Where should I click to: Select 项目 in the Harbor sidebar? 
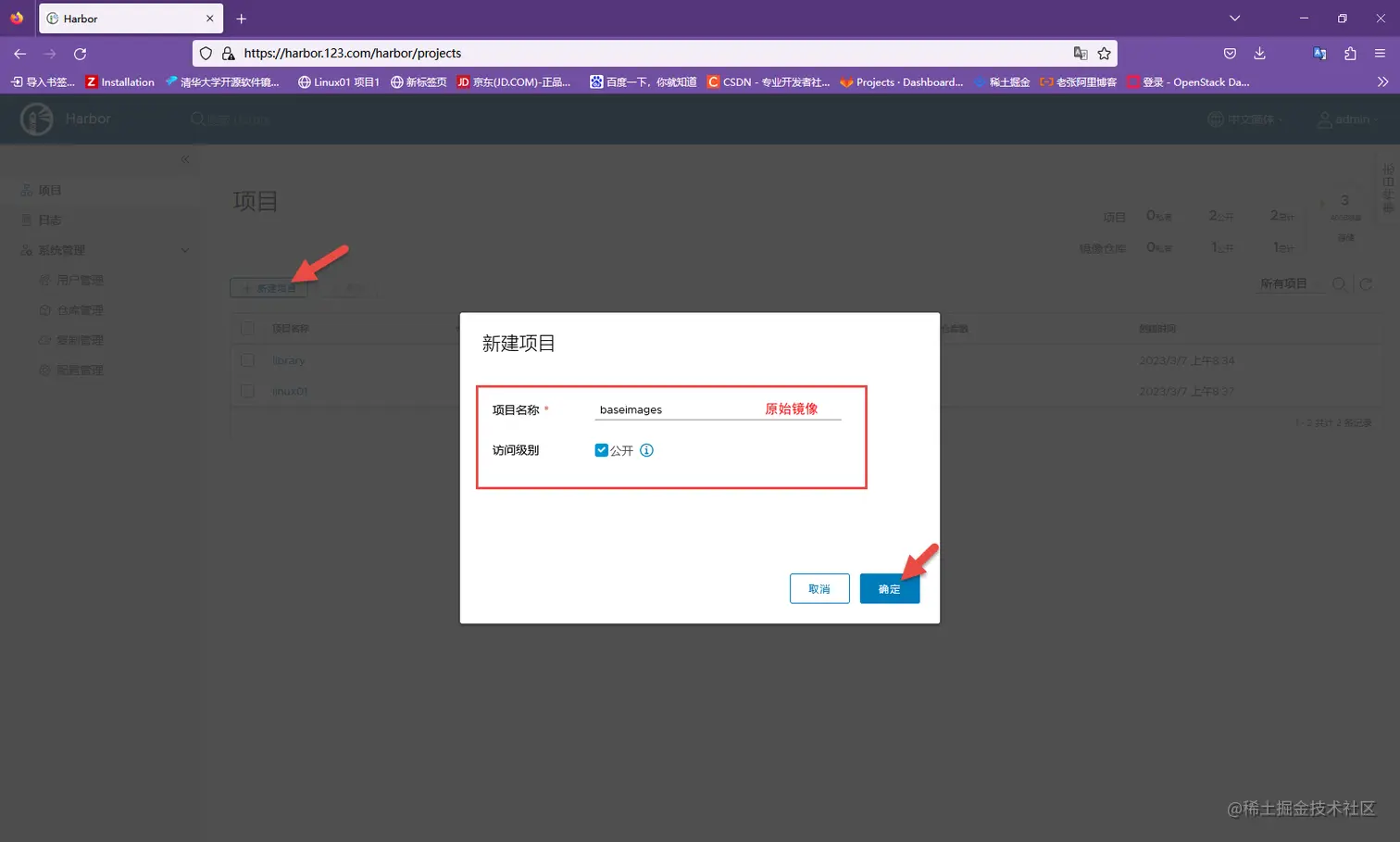pyautogui.click(x=48, y=190)
